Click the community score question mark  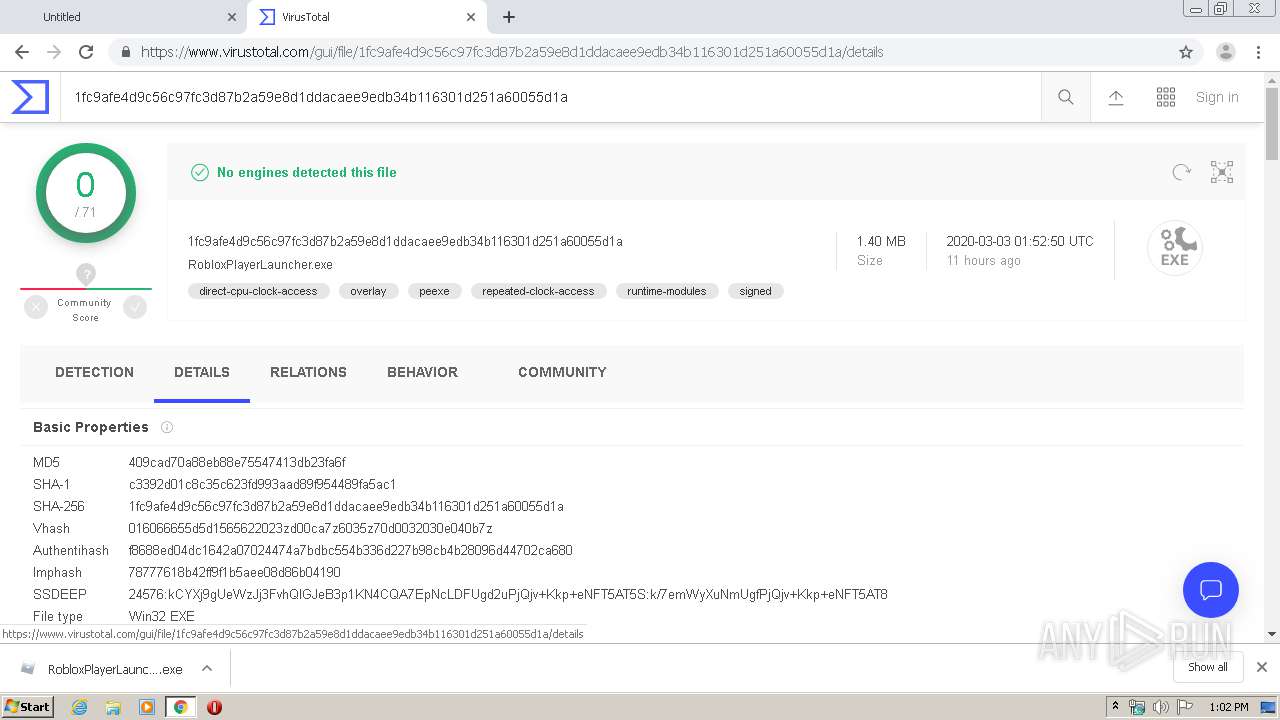click(x=86, y=274)
